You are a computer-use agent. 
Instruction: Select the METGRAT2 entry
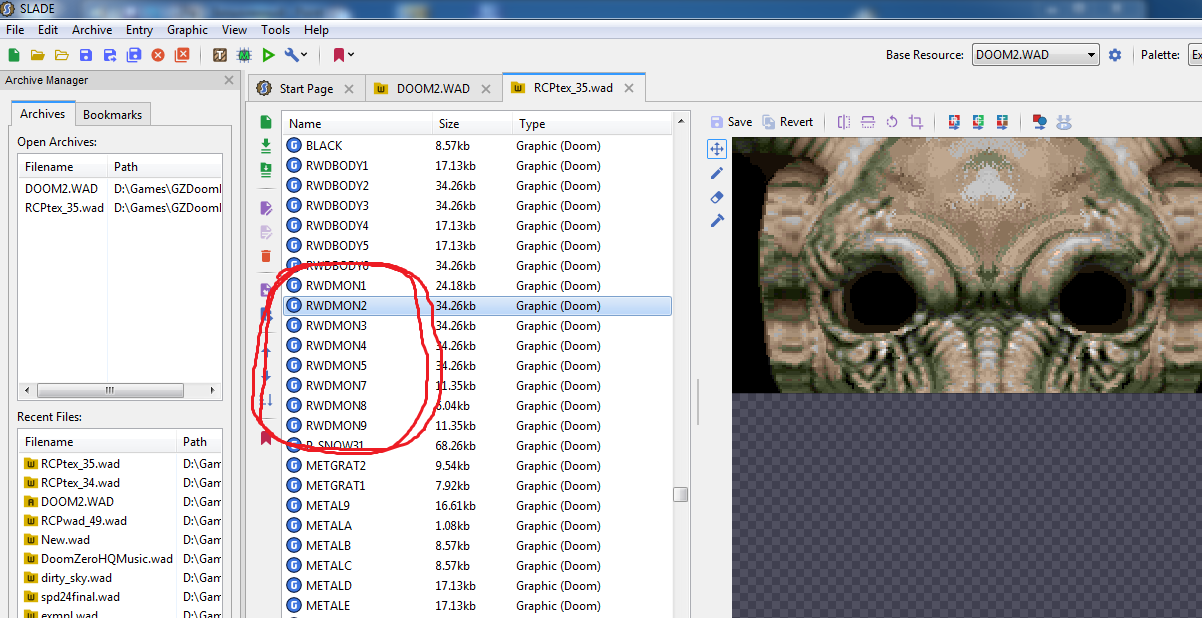click(x=478, y=466)
